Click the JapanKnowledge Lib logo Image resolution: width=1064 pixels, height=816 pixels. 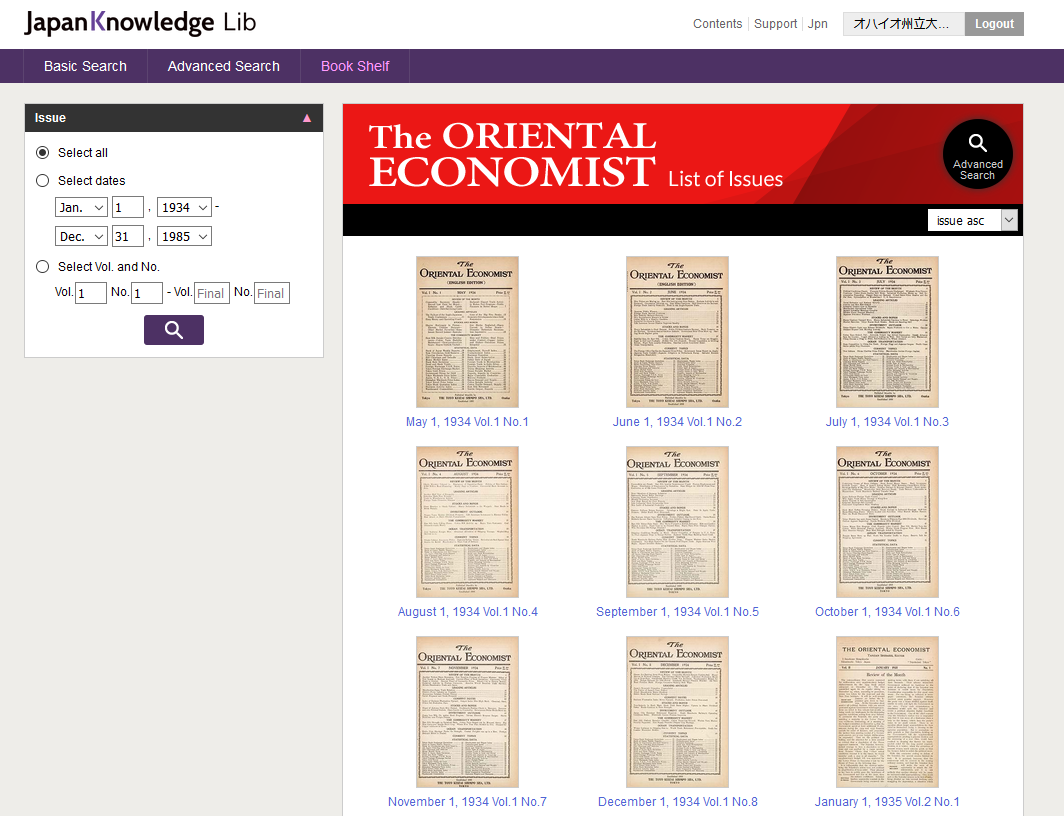tap(140, 23)
